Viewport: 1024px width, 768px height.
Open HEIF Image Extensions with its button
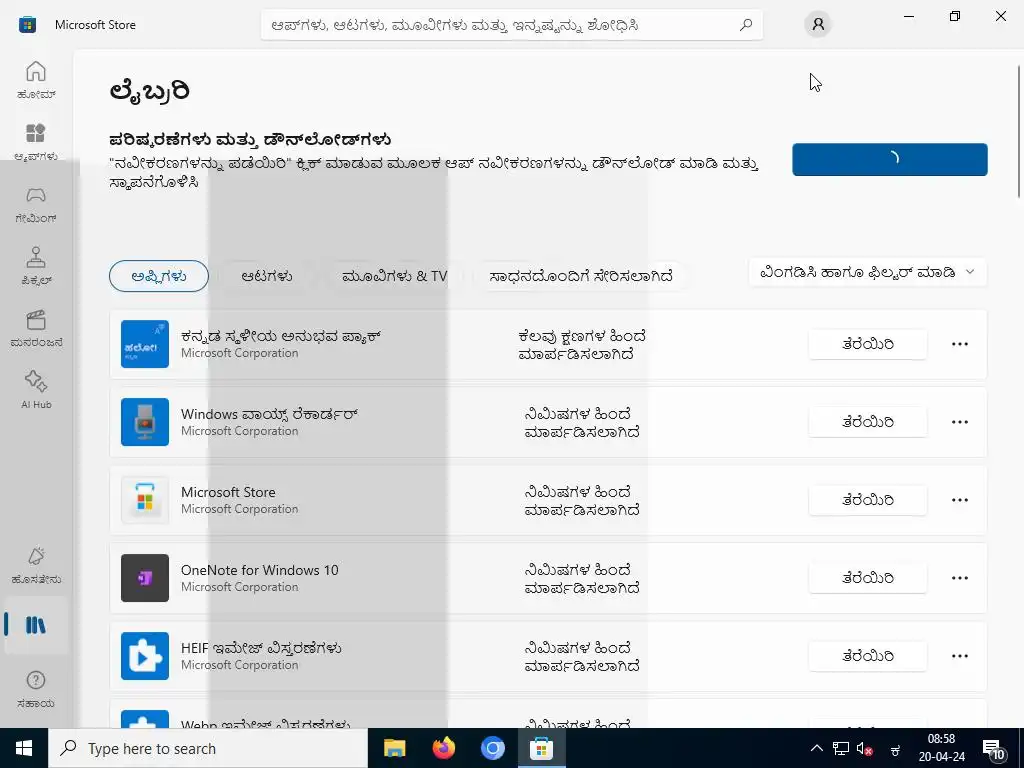[867, 656]
